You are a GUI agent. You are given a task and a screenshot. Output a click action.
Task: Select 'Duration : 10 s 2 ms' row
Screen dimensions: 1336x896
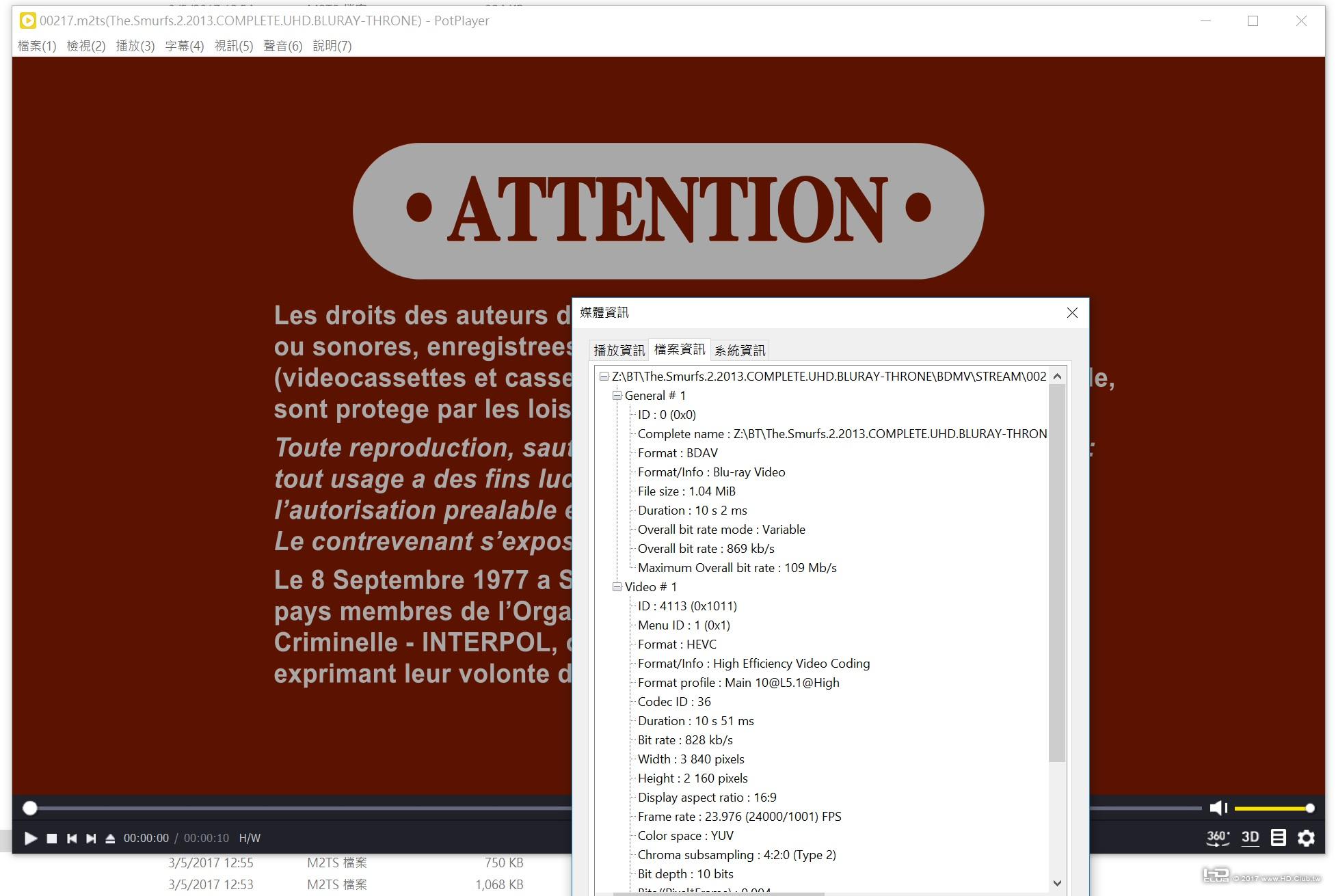[692, 510]
